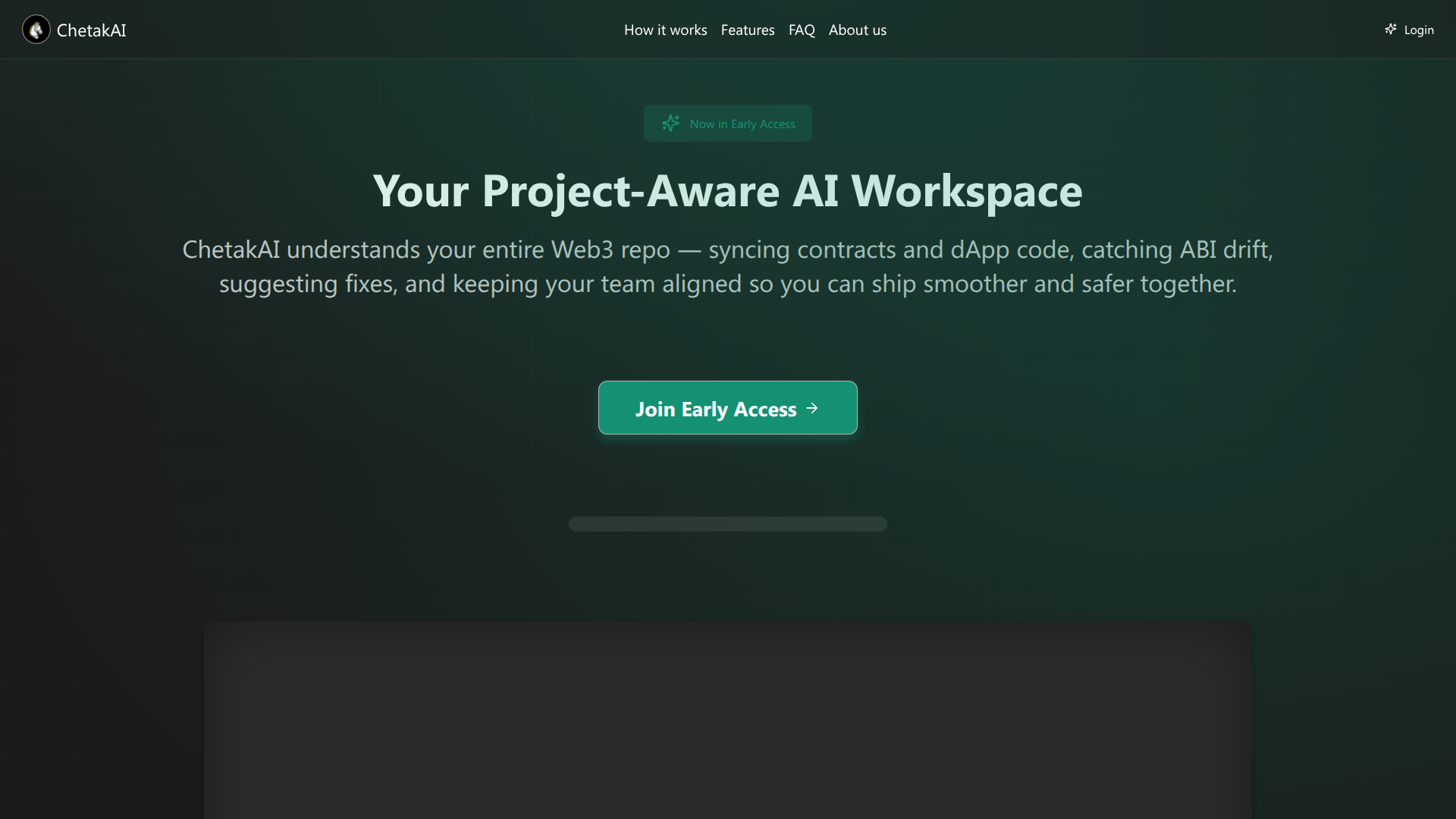Click the phrase suggesting fixes in the description
The image size is (1456, 819).
pos(307,284)
